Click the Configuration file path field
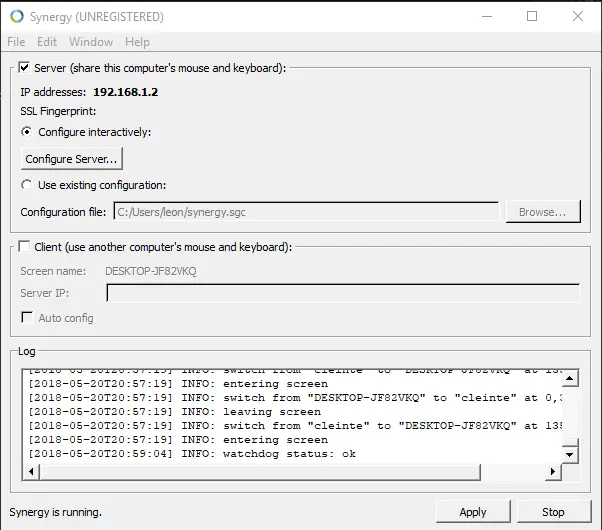This screenshot has height=530, width=602. coord(306,212)
